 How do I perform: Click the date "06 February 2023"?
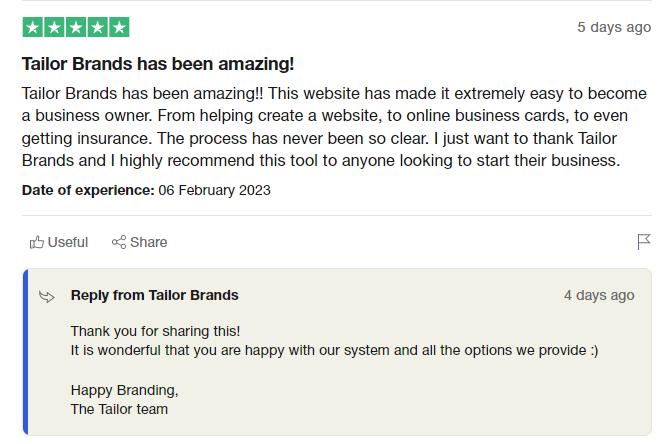click(x=214, y=190)
